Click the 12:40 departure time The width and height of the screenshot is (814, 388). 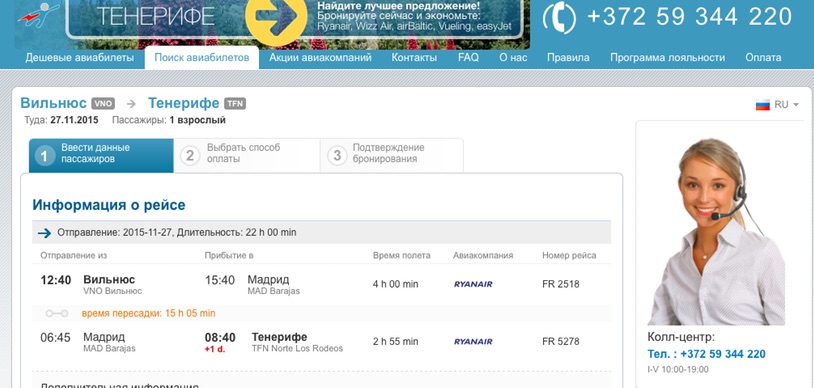point(56,280)
